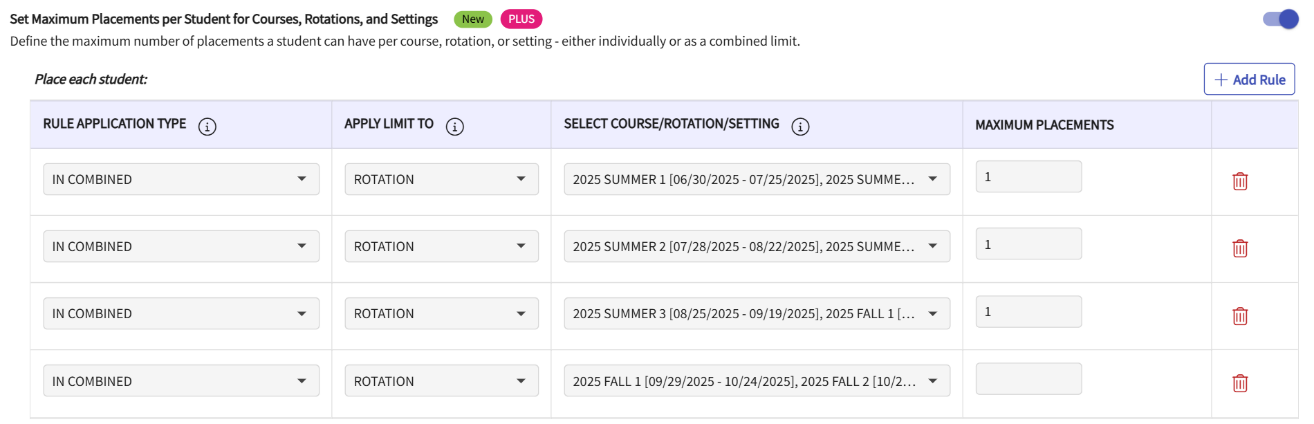1314x424 pixels.
Task: Open the 2025 Summer 1 rotation selector
Action: coord(757,180)
